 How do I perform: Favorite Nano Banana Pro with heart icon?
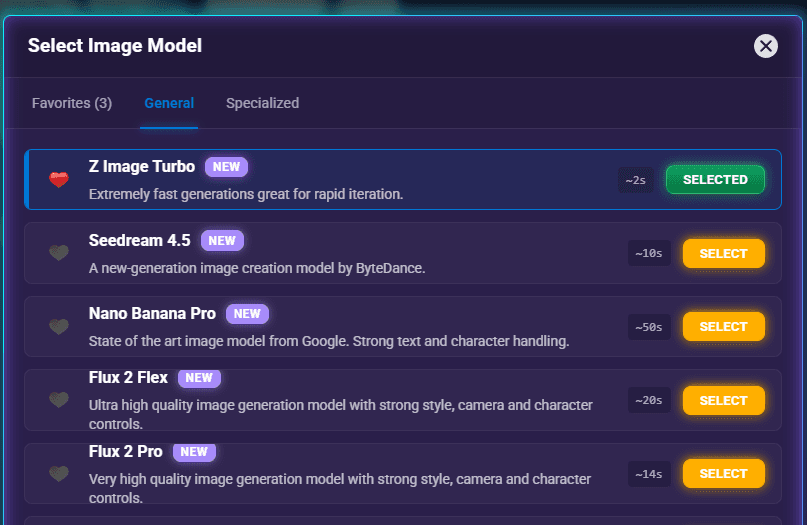(59, 326)
